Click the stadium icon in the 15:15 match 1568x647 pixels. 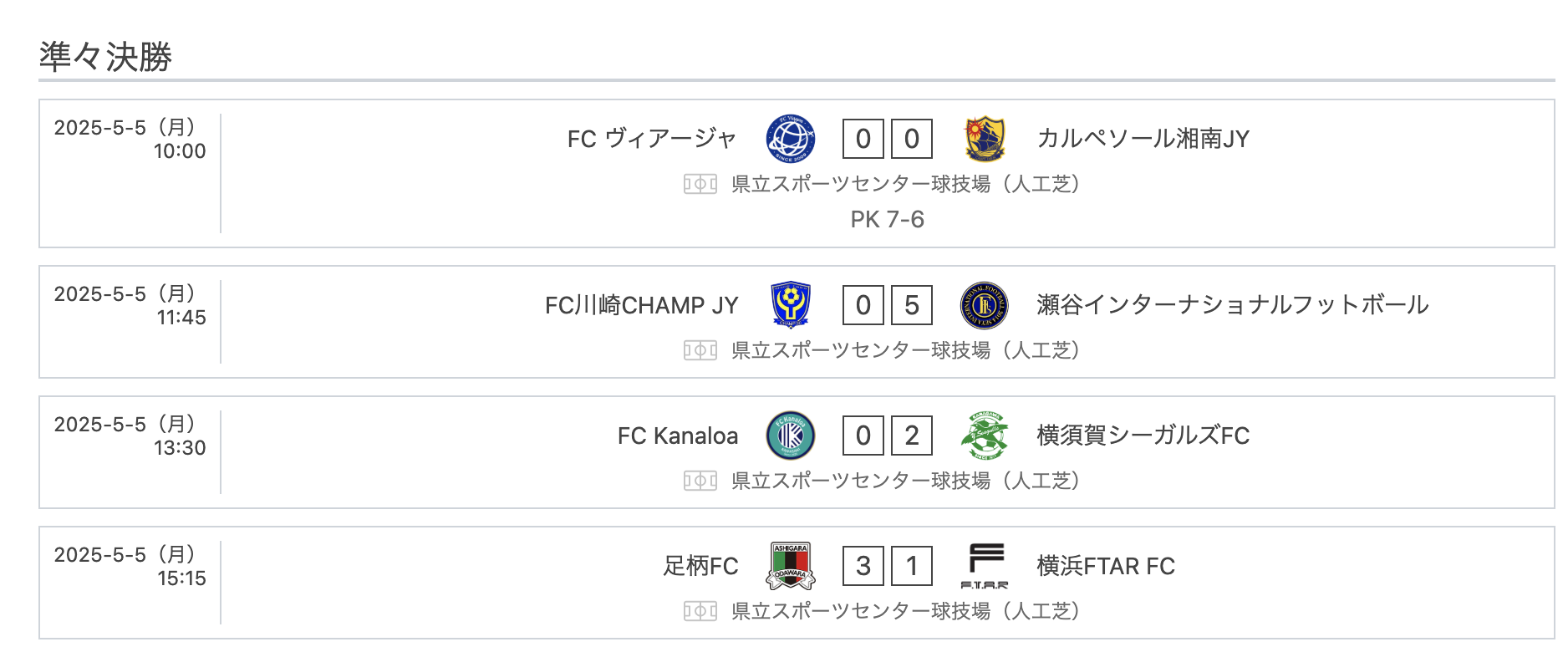[700, 612]
